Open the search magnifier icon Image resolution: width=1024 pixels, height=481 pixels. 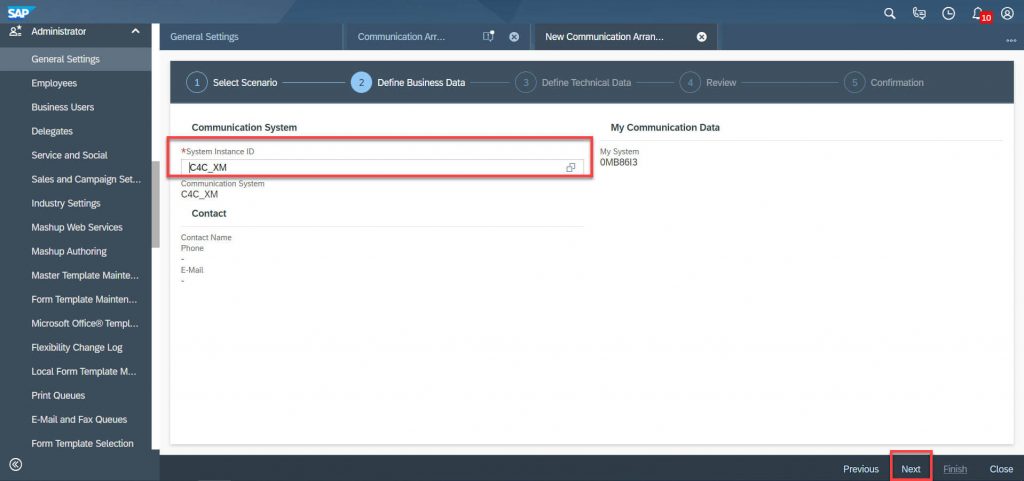click(889, 13)
